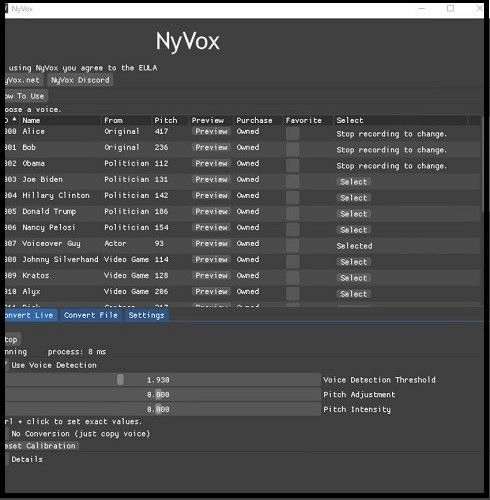Mark Joe Biden voice as favorite

[292, 182]
